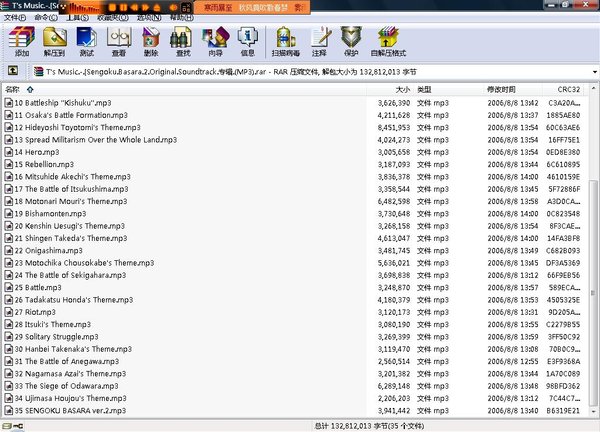Open the 命令(C) menu
Image resolution: width=600 pixels, height=432 pixels.
pos(46,18)
